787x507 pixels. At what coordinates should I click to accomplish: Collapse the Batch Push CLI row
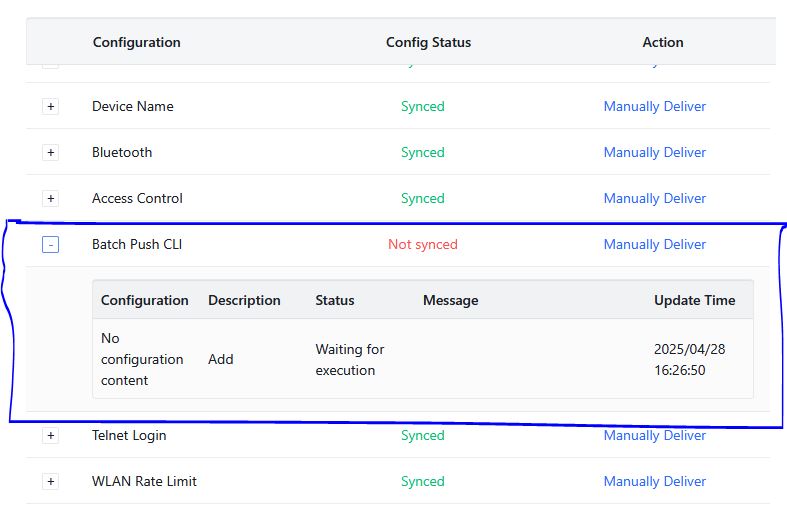(x=50, y=244)
